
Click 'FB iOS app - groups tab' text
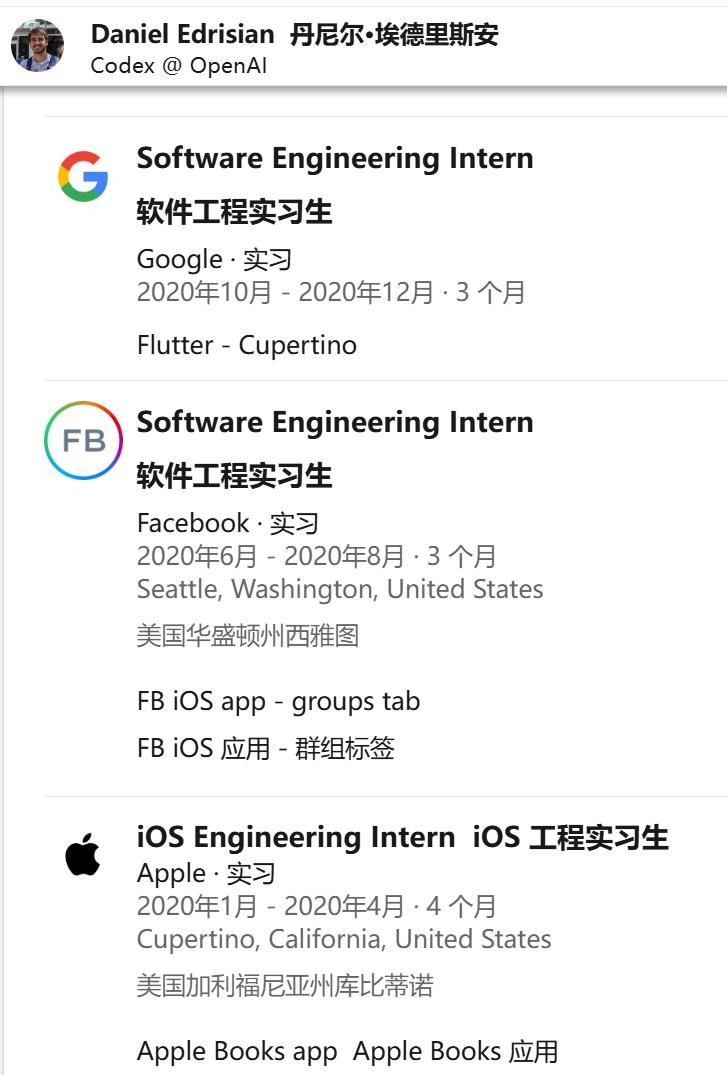tap(278, 701)
